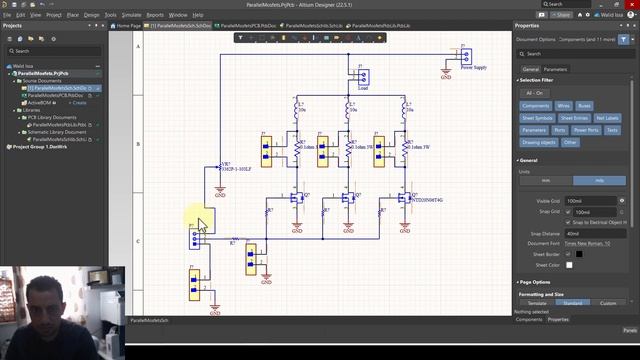The image size is (640, 360).
Task: Click the black Sheet Border color swatch
Action: tap(579, 254)
